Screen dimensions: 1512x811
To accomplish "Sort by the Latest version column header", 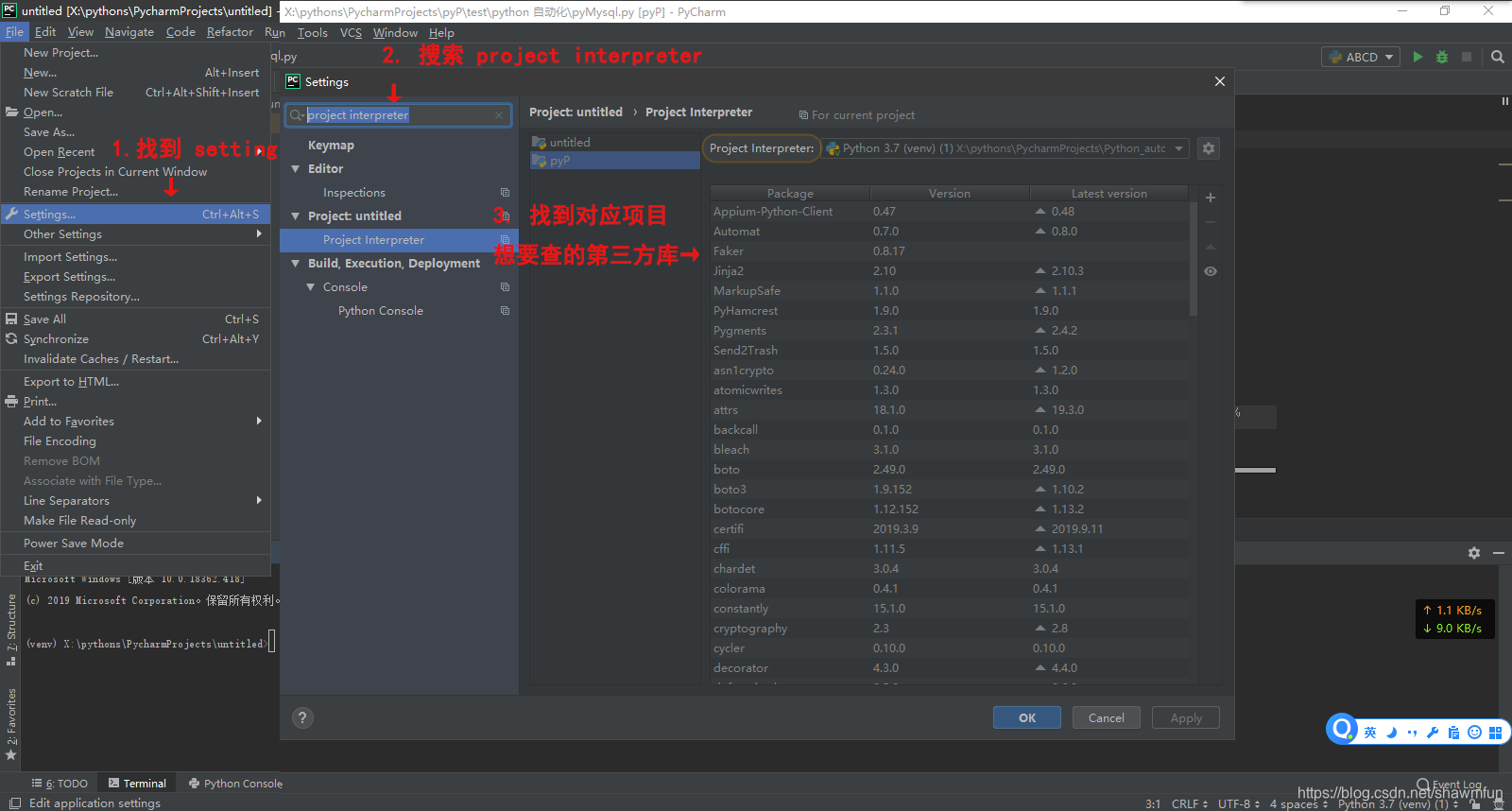I will [1108, 193].
